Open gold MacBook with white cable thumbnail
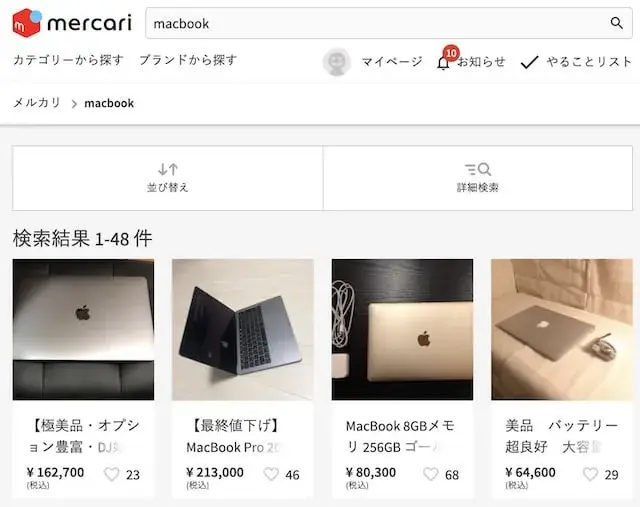The image size is (640, 507). 402,329
